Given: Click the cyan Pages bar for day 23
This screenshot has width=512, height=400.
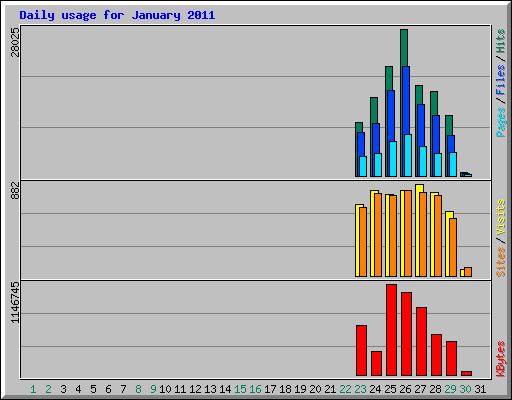Looking at the screenshot, I should click(x=363, y=166).
